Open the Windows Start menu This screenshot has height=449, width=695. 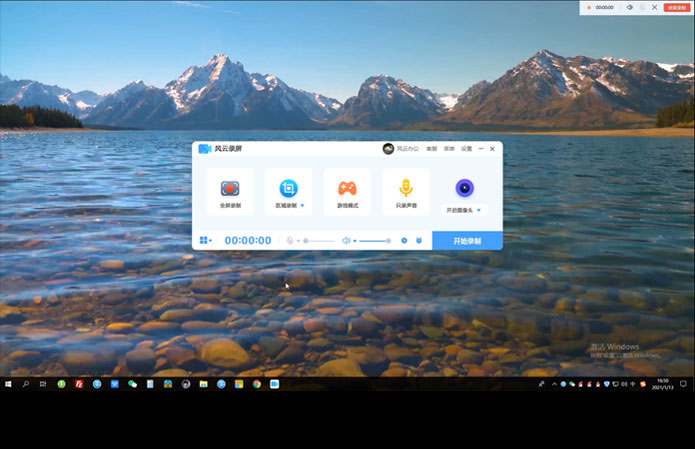(8, 384)
